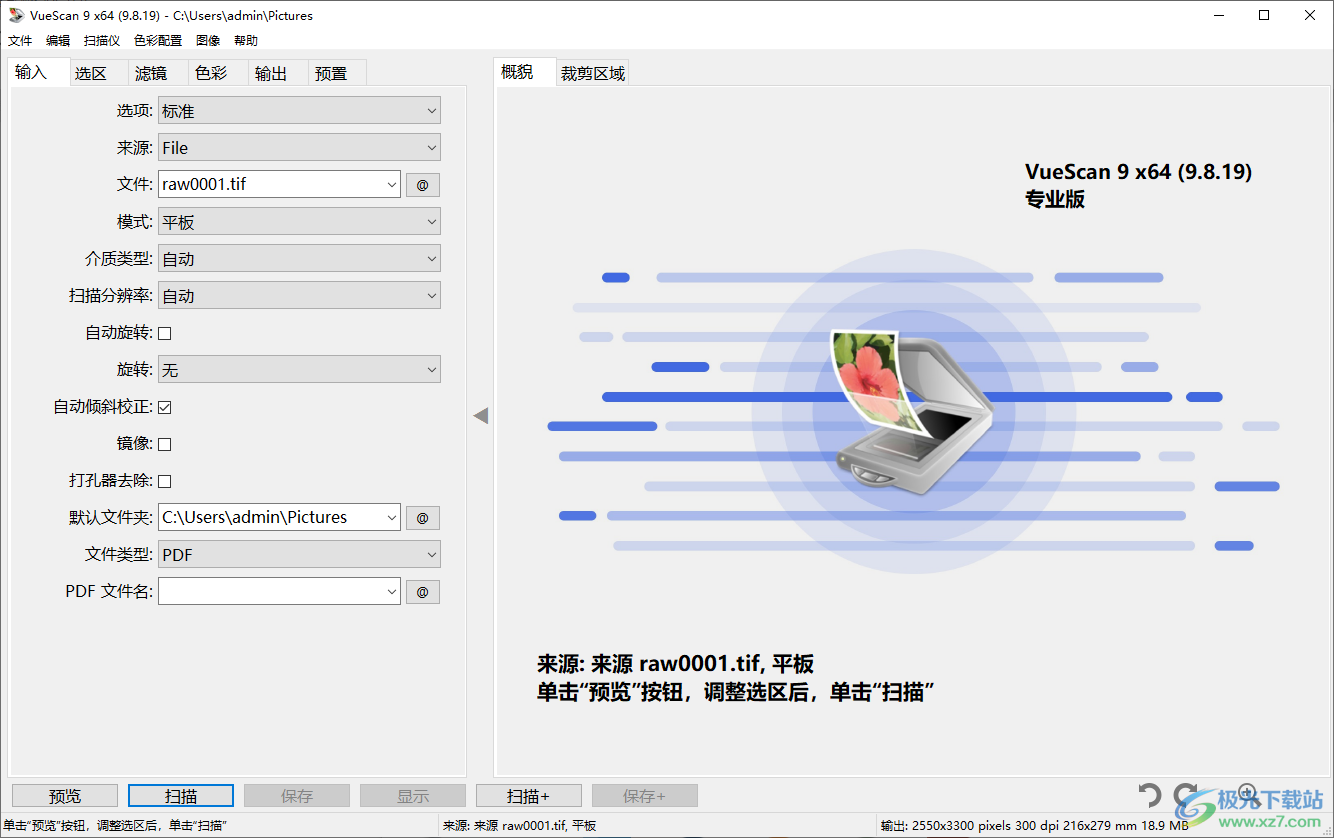The height and width of the screenshot is (838, 1334).
Task: Select the zoom-in magnifier icon
Action: tap(1248, 792)
